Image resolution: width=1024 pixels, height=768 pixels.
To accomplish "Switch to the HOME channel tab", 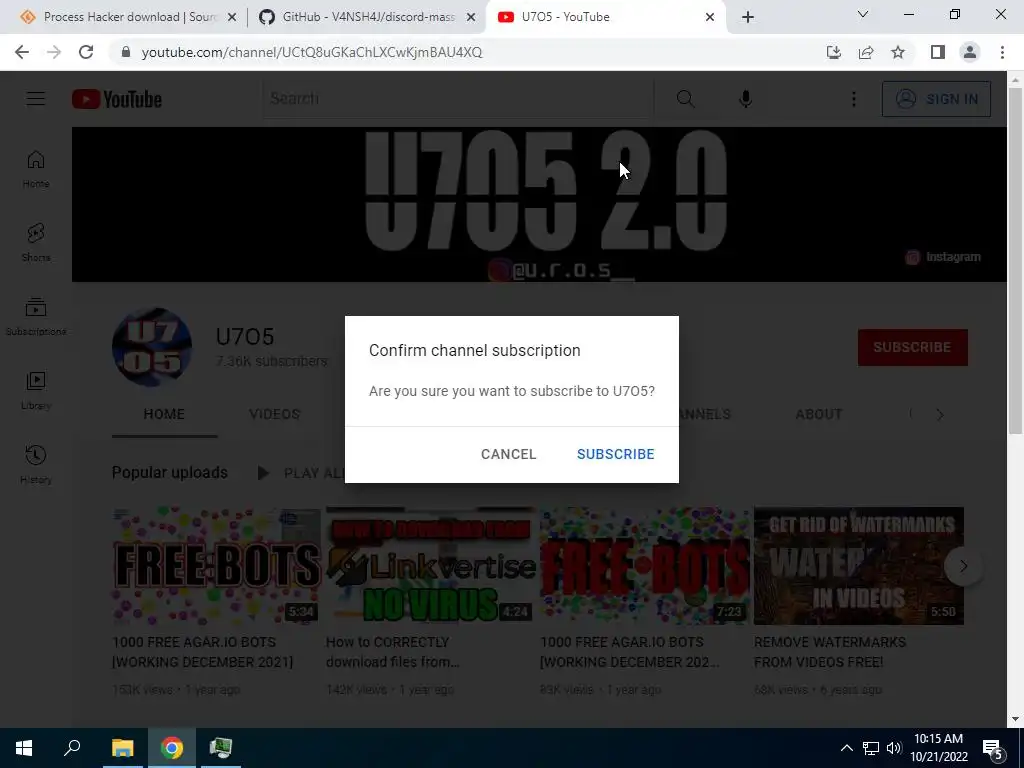I will click(164, 414).
